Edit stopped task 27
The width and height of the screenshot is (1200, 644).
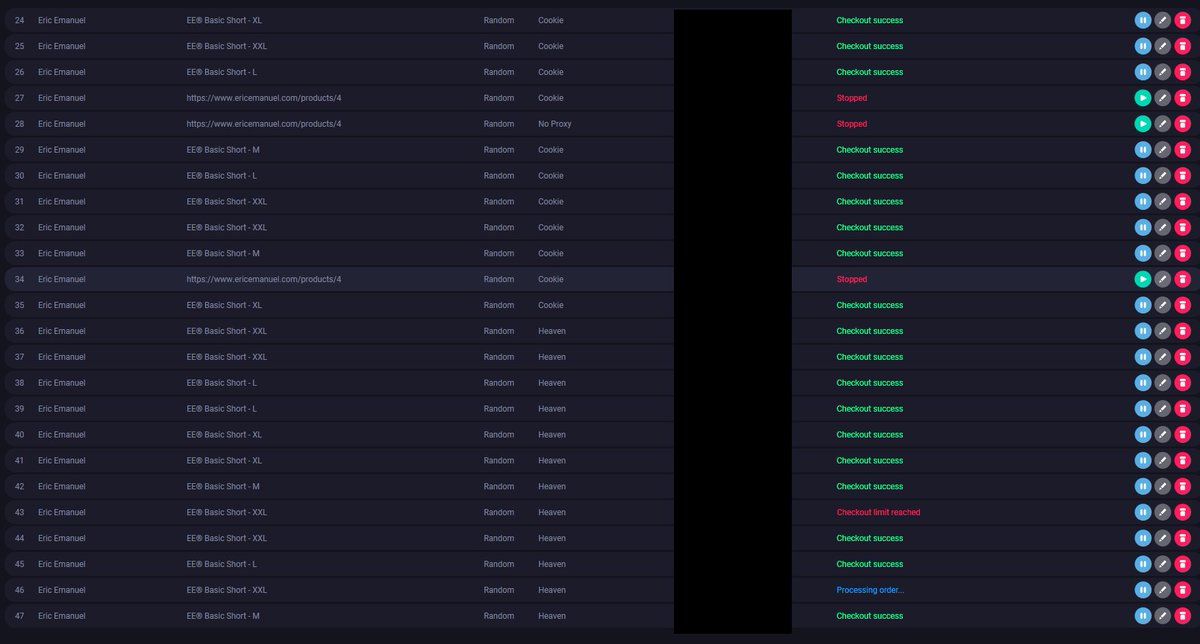tap(1162, 98)
